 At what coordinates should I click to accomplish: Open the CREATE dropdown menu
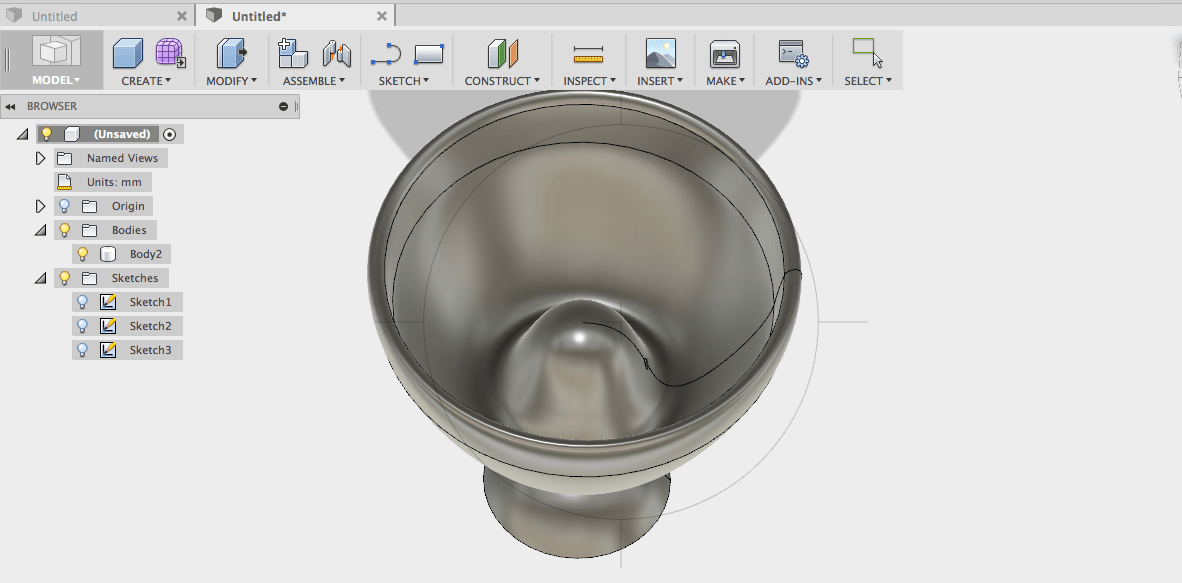tap(146, 81)
